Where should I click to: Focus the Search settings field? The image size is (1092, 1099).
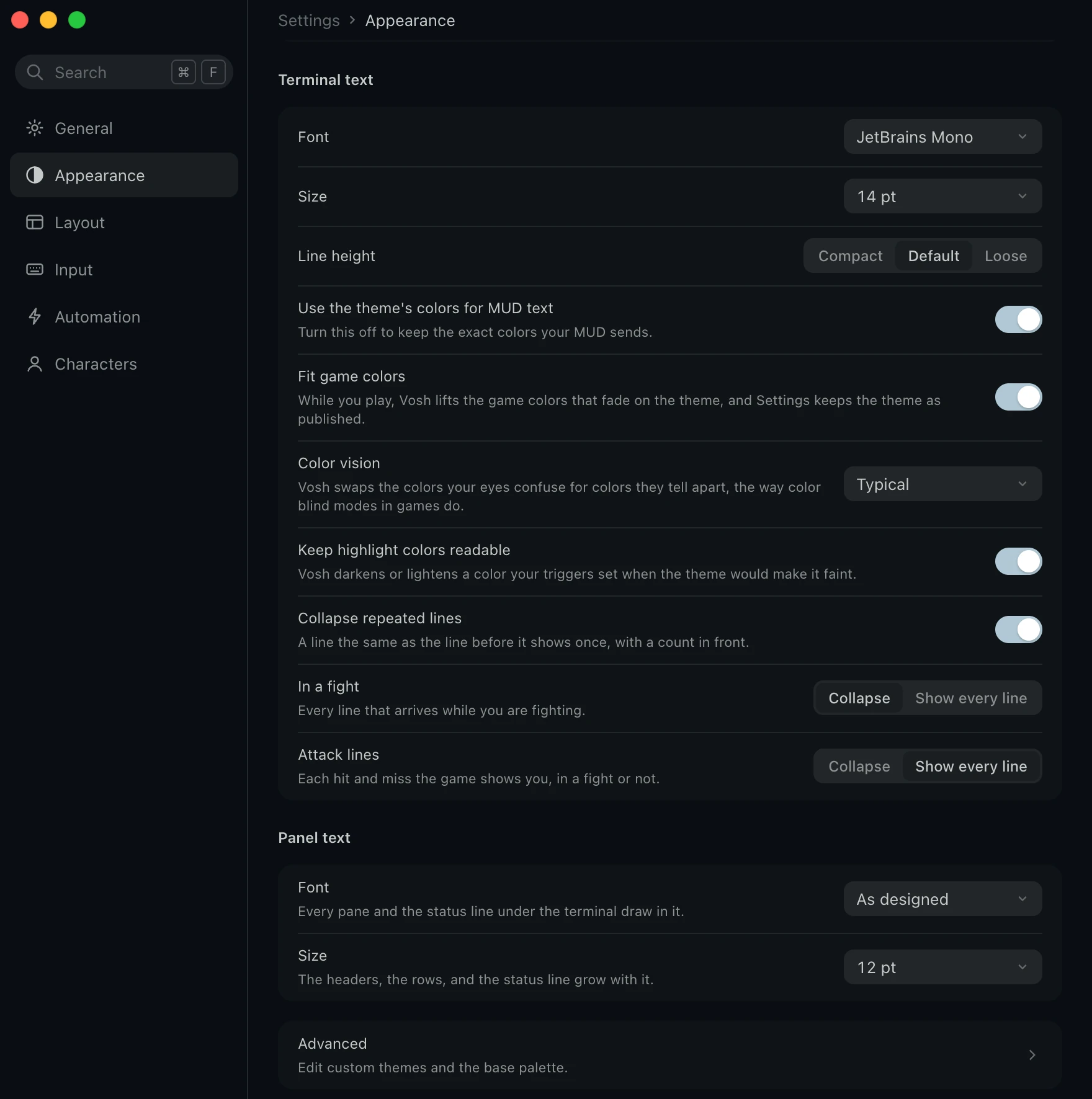point(124,73)
